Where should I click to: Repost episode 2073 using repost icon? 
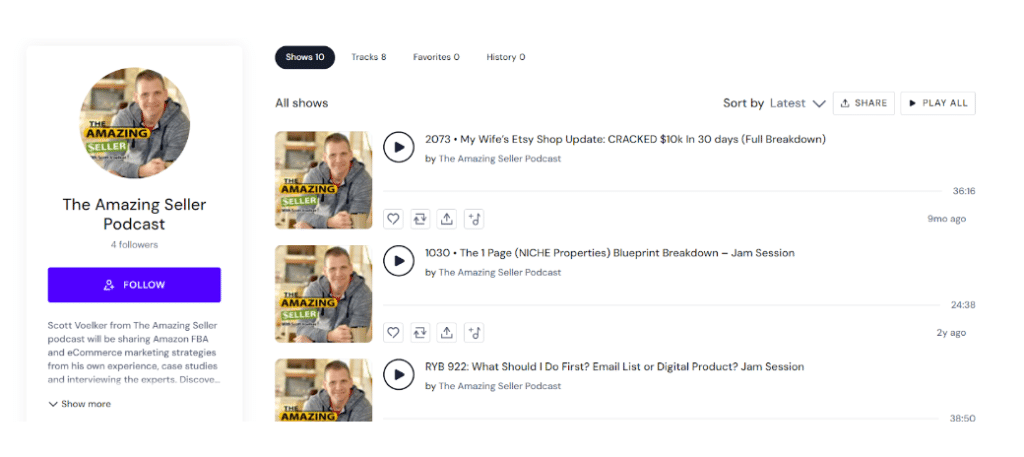click(421, 219)
